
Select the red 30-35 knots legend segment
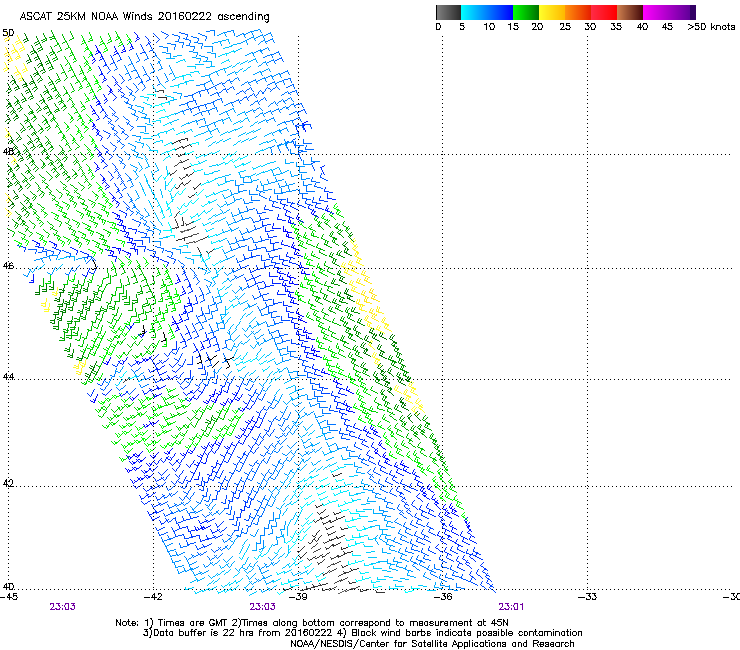pos(604,12)
